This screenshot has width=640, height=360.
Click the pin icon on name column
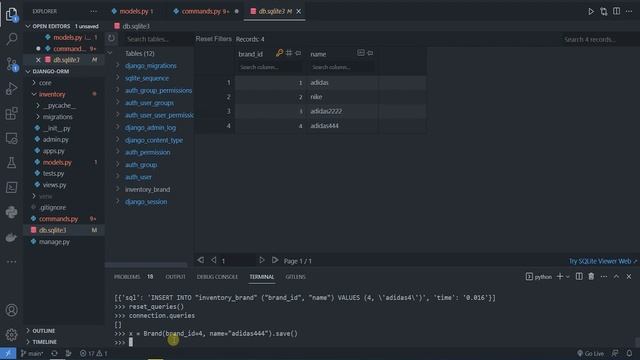click(370, 53)
